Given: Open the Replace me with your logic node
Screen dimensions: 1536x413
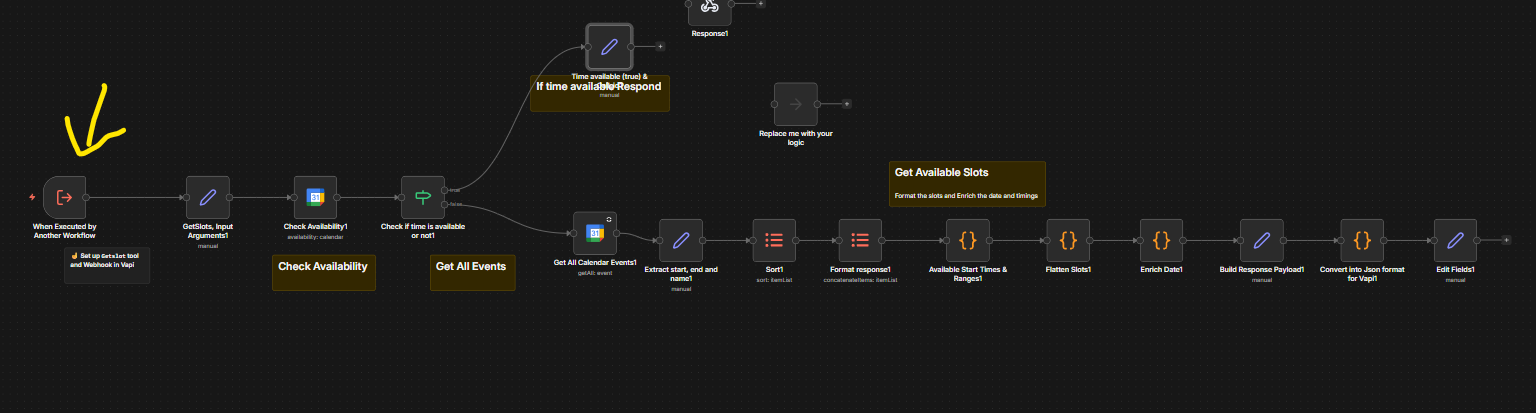Looking at the screenshot, I should [796, 104].
